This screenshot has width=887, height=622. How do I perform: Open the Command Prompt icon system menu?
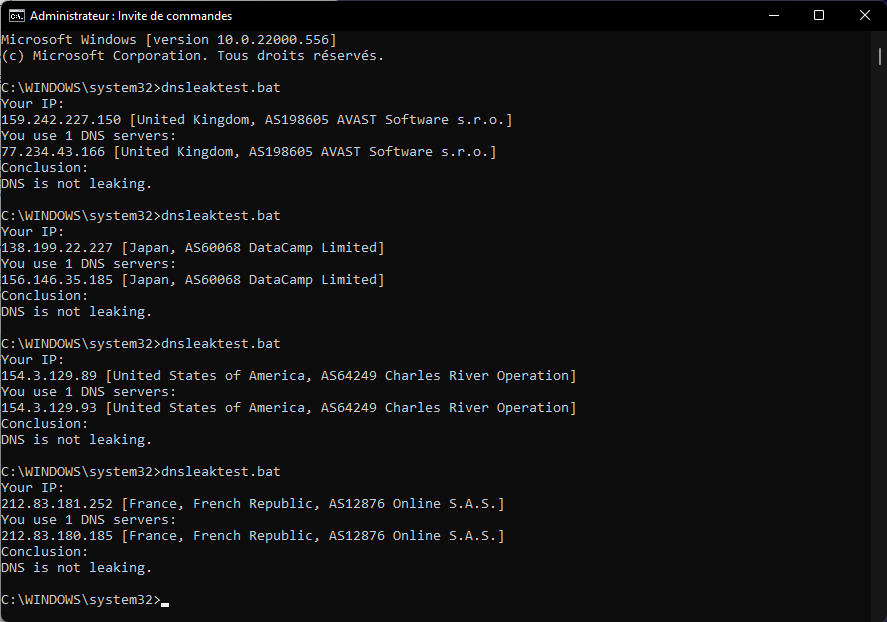point(16,16)
